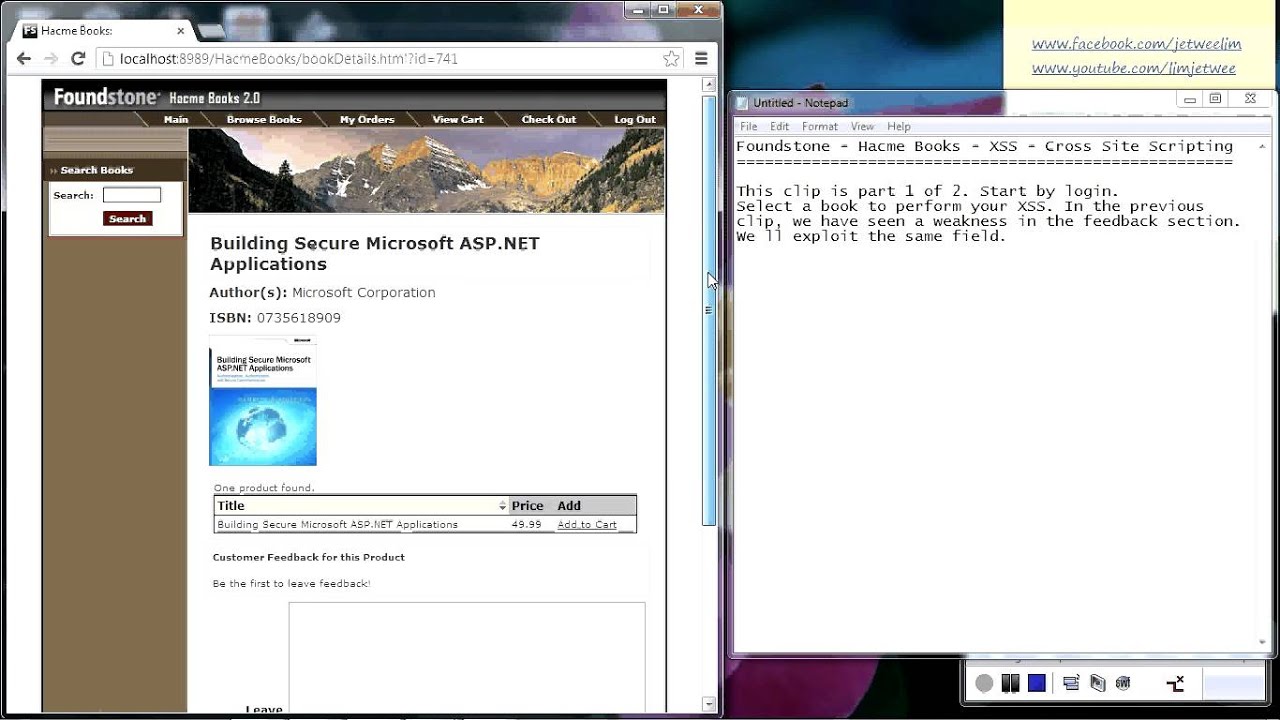Reload the page with the refresh icon
This screenshot has width=1280, height=720.
click(78, 59)
